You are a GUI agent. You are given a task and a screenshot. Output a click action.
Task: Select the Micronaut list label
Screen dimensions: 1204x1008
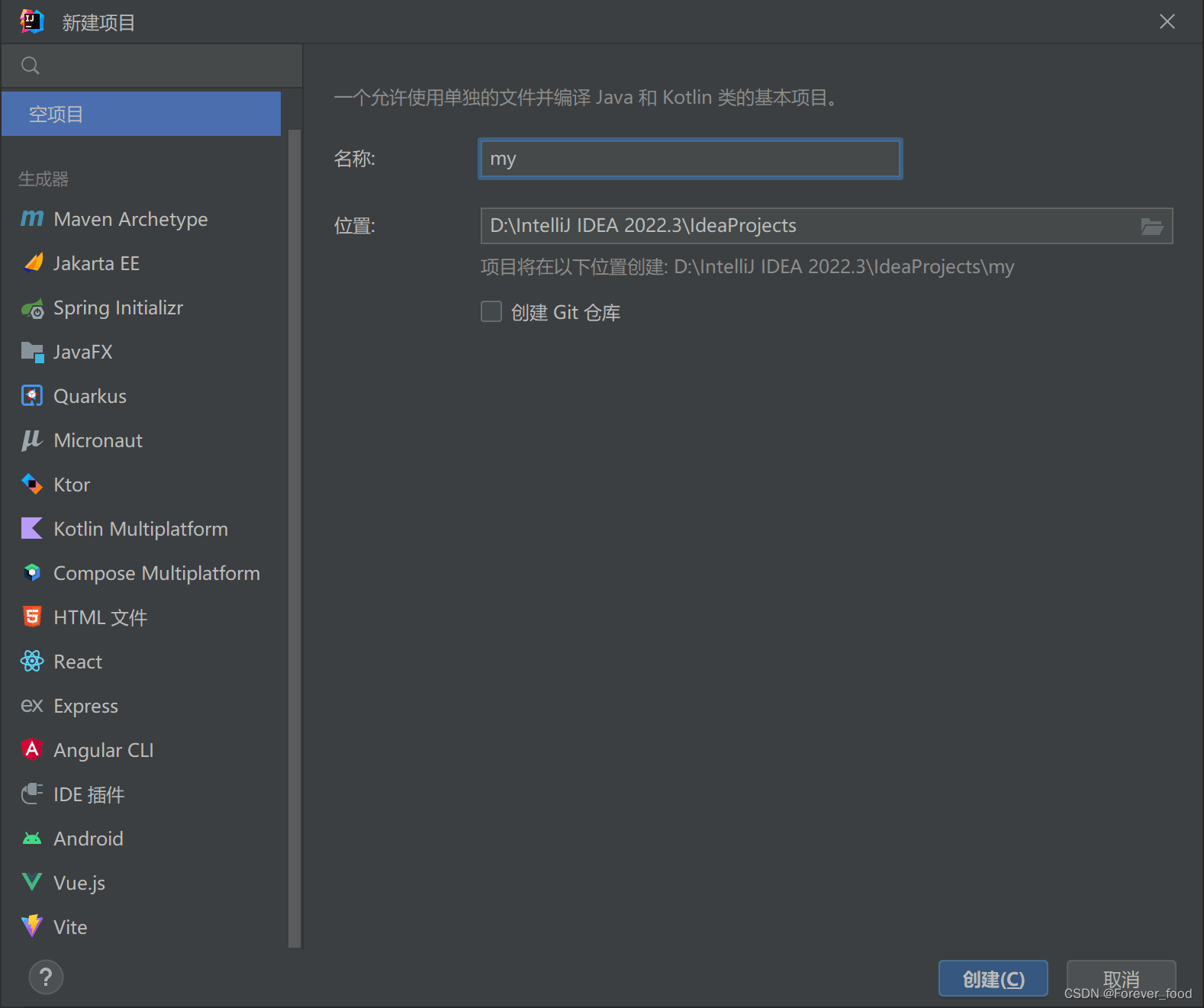pos(98,440)
